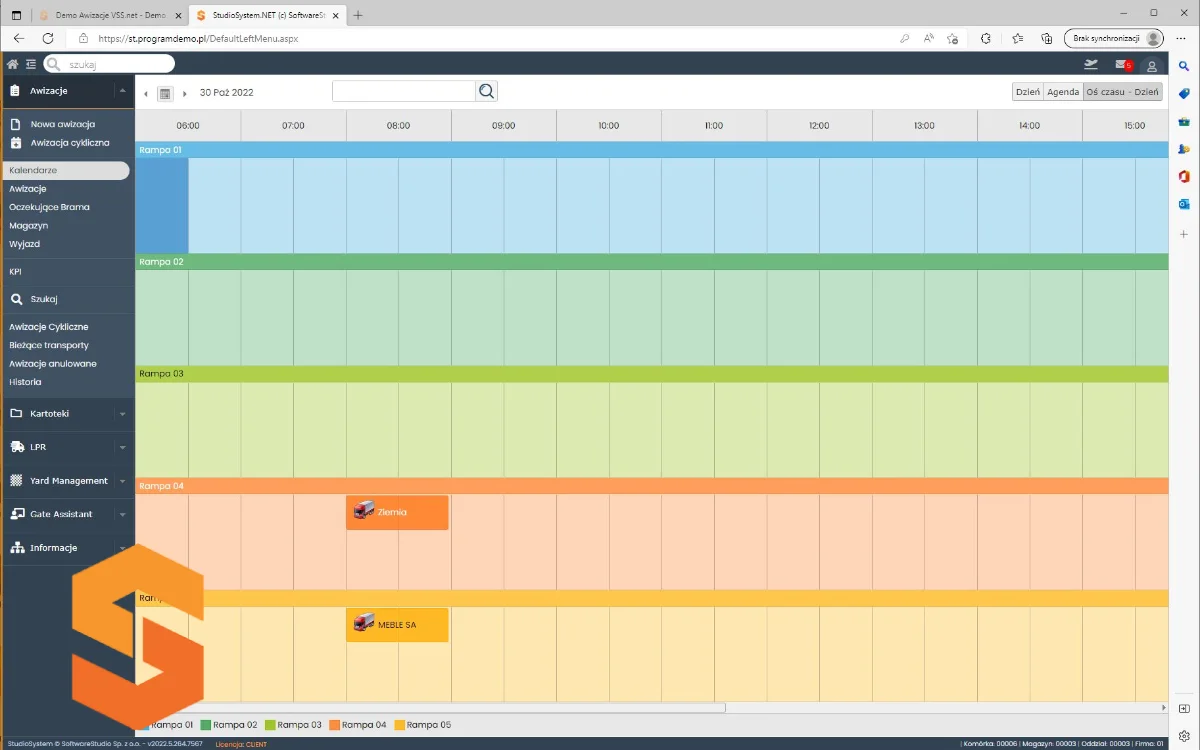Toggle the sidebar collapse menu icon
Screen dimensions: 1200x750
(31, 65)
